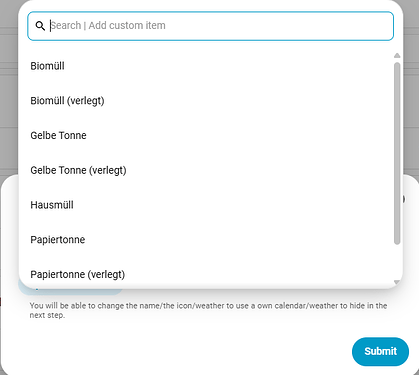Viewport: 419px width, 375px height.
Task: Submit the dialog with the Submit button
Action: coord(380,351)
